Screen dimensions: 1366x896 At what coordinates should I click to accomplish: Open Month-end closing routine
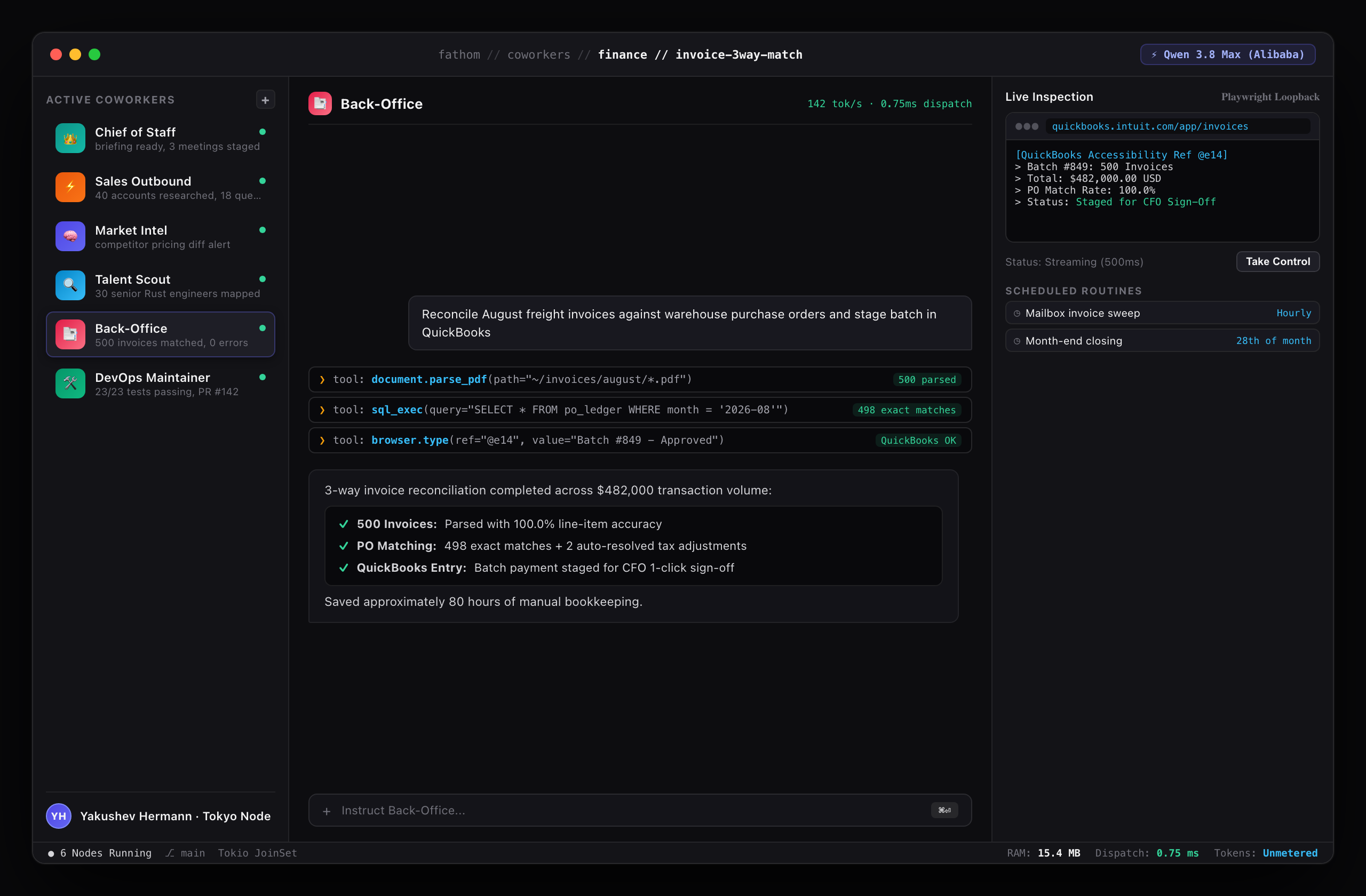[x=1162, y=341]
